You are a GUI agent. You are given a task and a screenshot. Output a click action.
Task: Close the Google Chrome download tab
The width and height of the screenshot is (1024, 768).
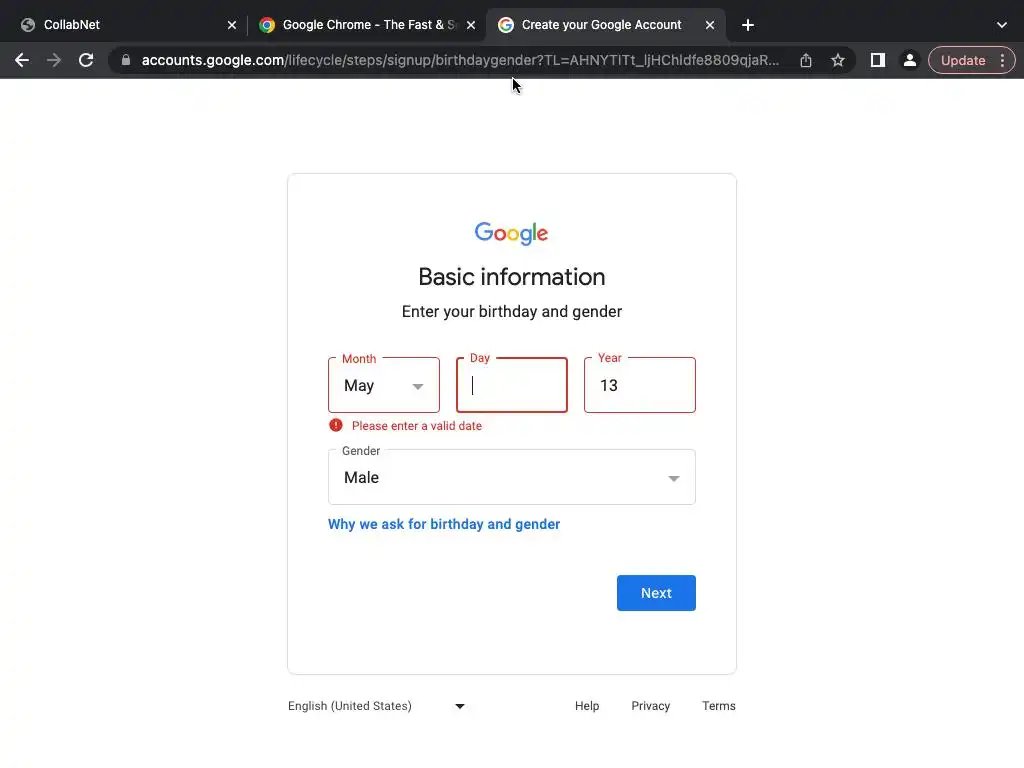[471, 25]
